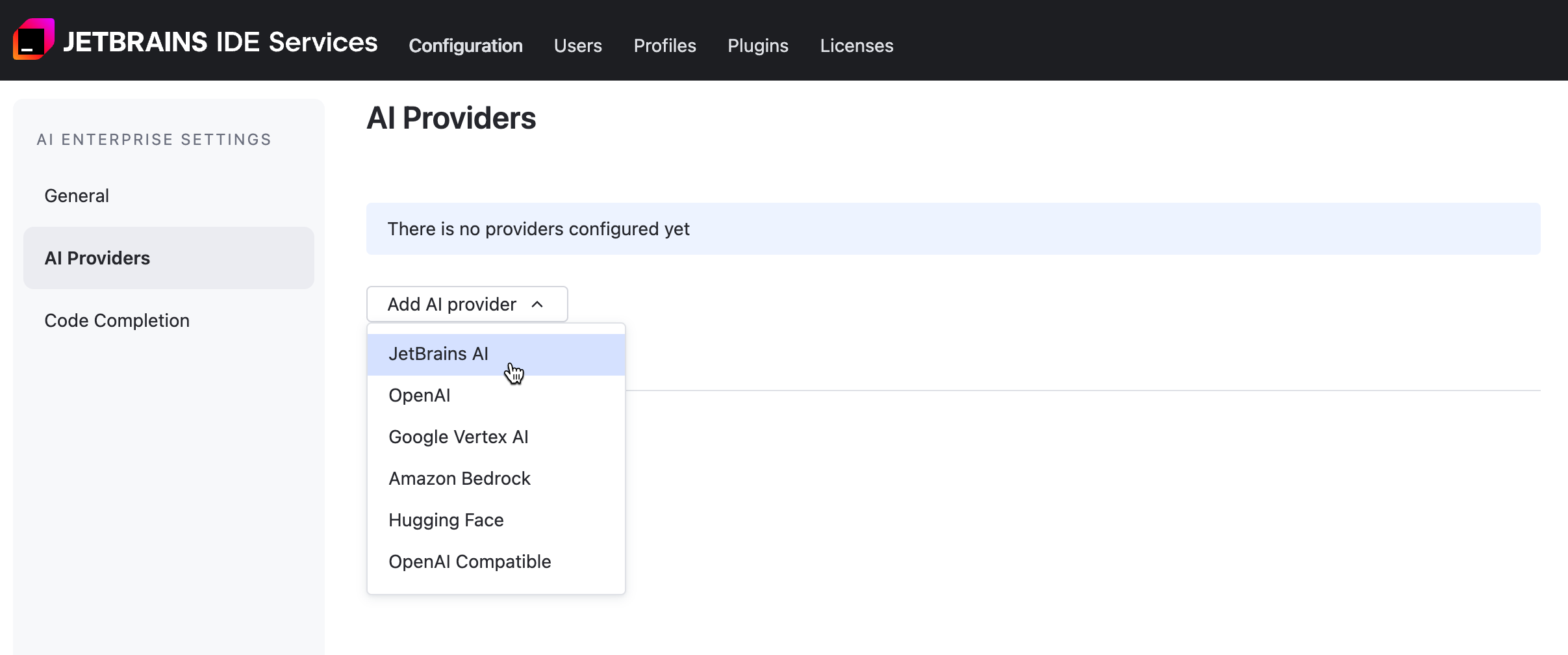
Task: Select Hugging Face provider entry
Action: pos(446,520)
